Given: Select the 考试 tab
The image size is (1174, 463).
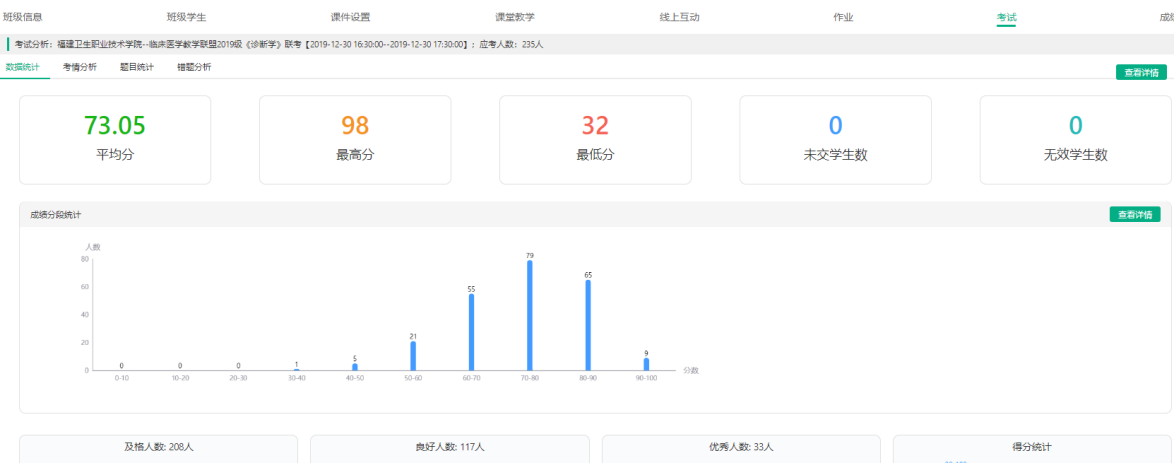Looking at the screenshot, I should pos(1006,17).
